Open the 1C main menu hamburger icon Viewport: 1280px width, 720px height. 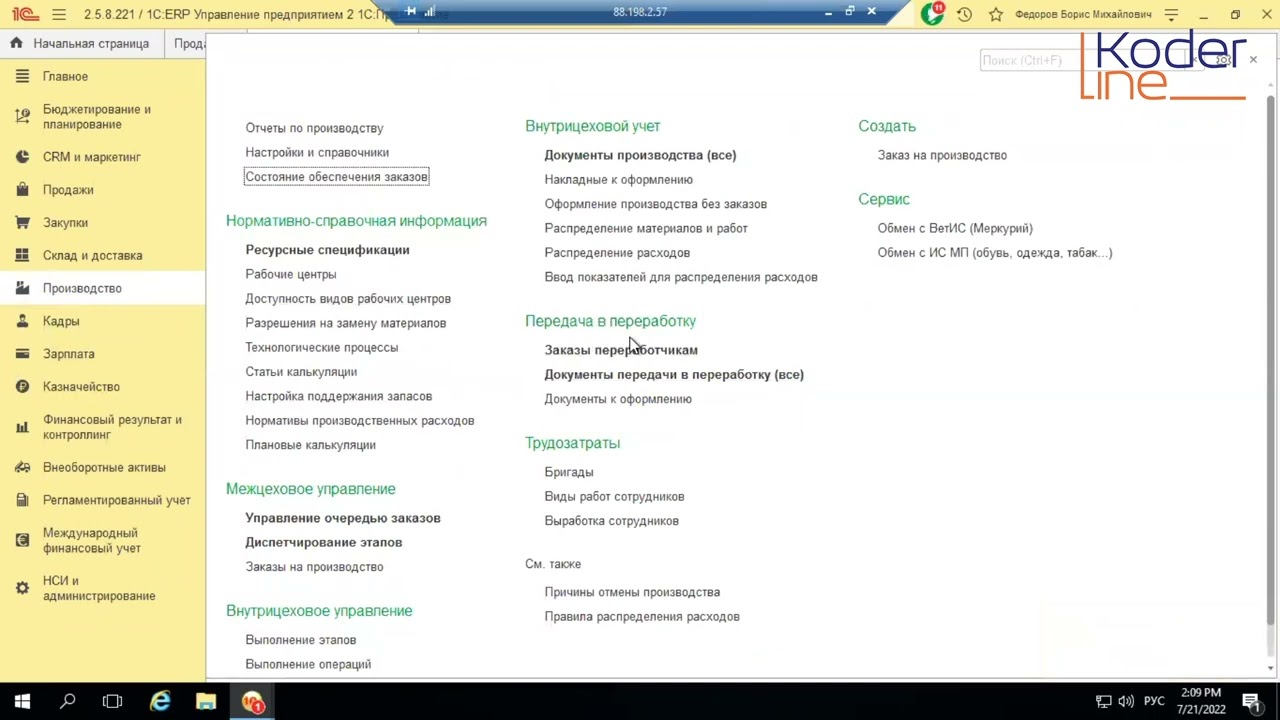click(x=59, y=15)
